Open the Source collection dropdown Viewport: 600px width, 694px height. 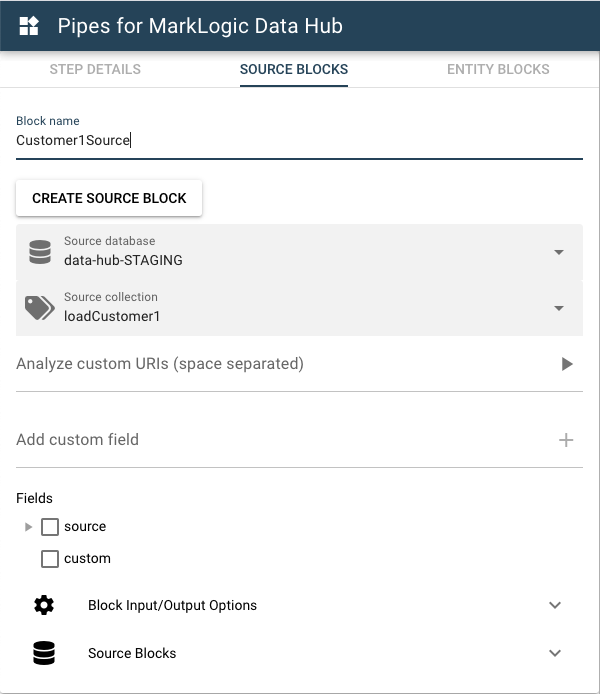(x=559, y=308)
